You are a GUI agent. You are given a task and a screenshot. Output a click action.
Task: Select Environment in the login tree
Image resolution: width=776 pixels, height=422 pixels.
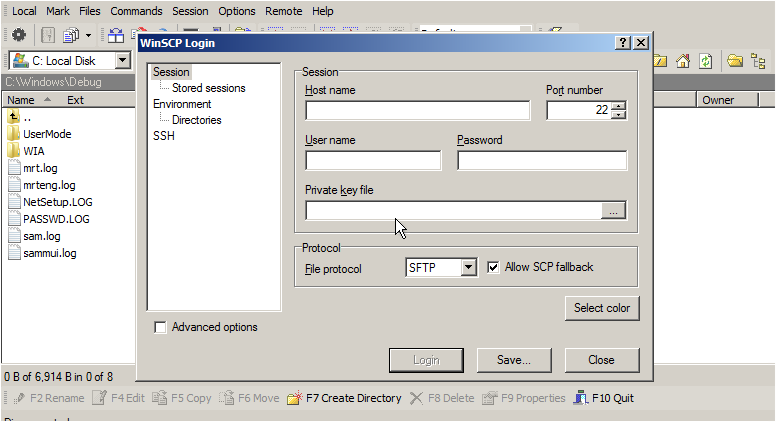(x=182, y=104)
